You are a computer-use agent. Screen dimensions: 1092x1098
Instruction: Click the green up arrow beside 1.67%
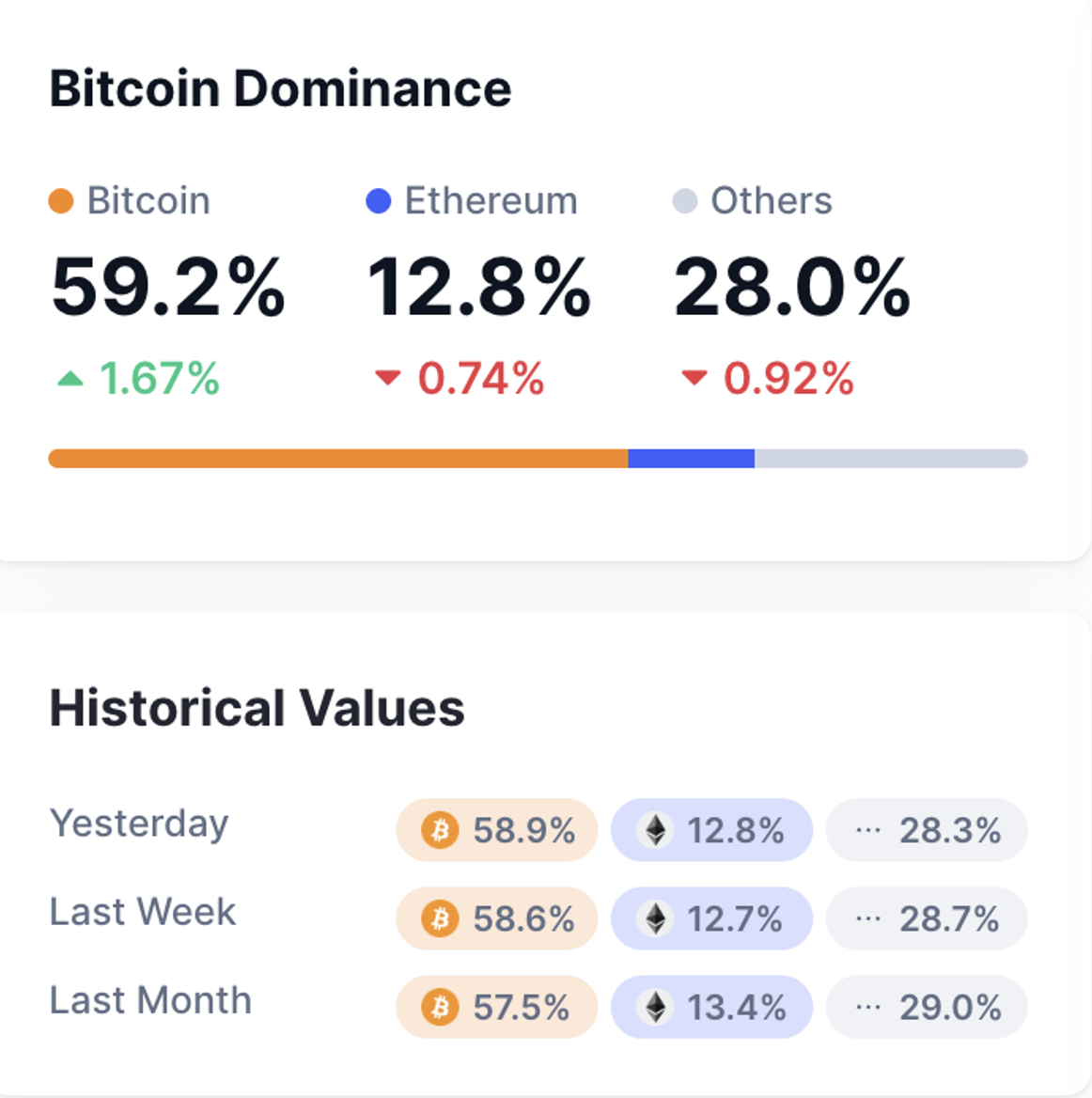coord(70,379)
